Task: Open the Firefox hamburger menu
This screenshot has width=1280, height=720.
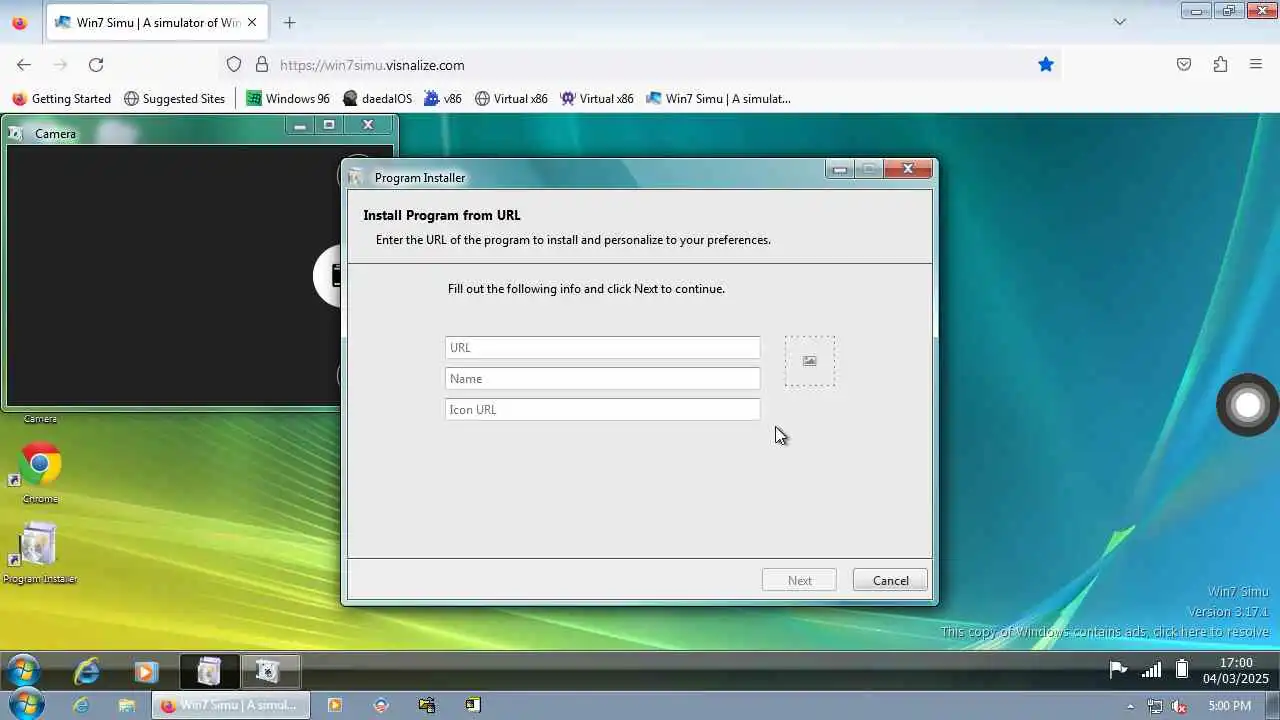Action: [x=1256, y=64]
